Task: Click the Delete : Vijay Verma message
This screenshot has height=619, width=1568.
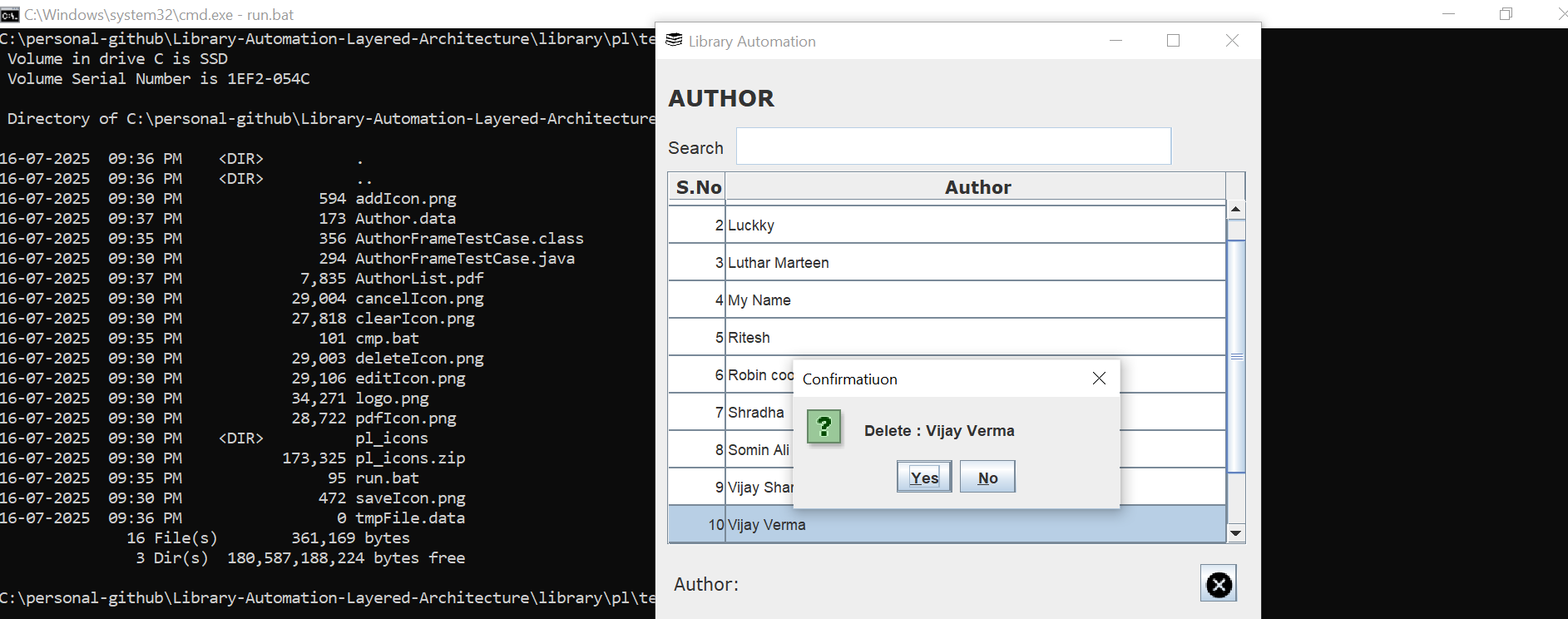Action: 939,430
